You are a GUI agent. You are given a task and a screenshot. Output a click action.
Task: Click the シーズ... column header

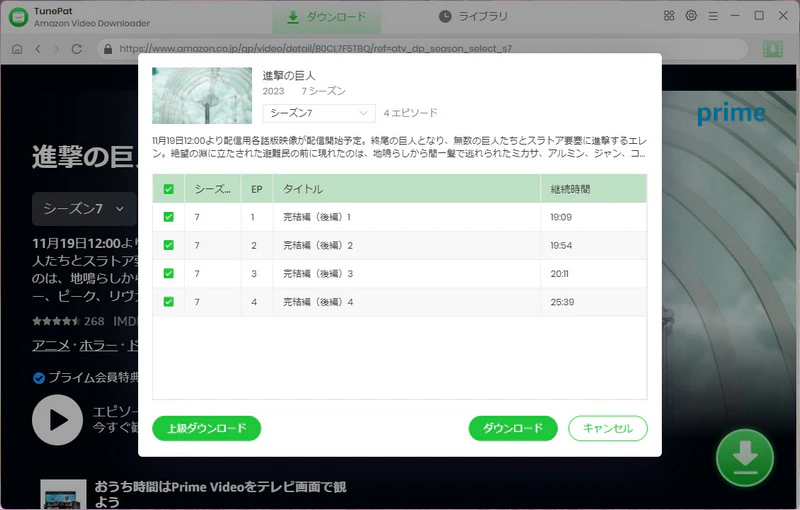pos(213,189)
